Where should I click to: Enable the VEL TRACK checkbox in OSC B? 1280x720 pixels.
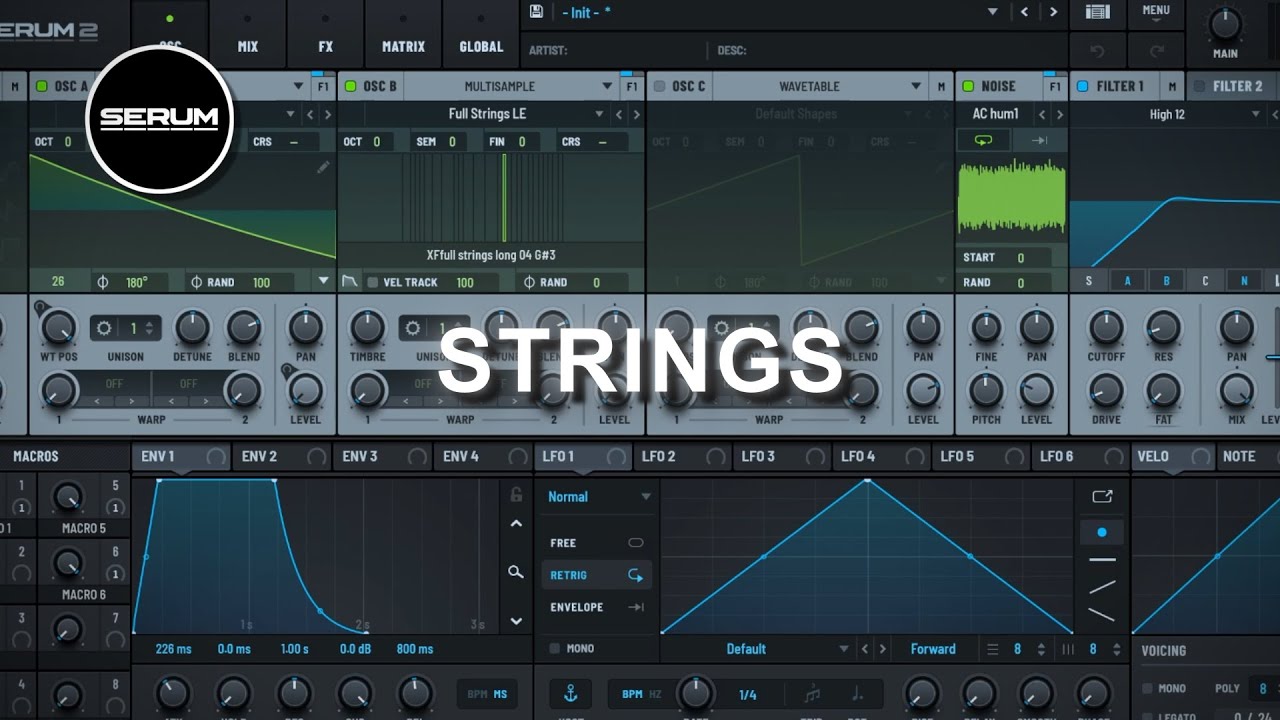pyautogui.click(x=373, y=282)
